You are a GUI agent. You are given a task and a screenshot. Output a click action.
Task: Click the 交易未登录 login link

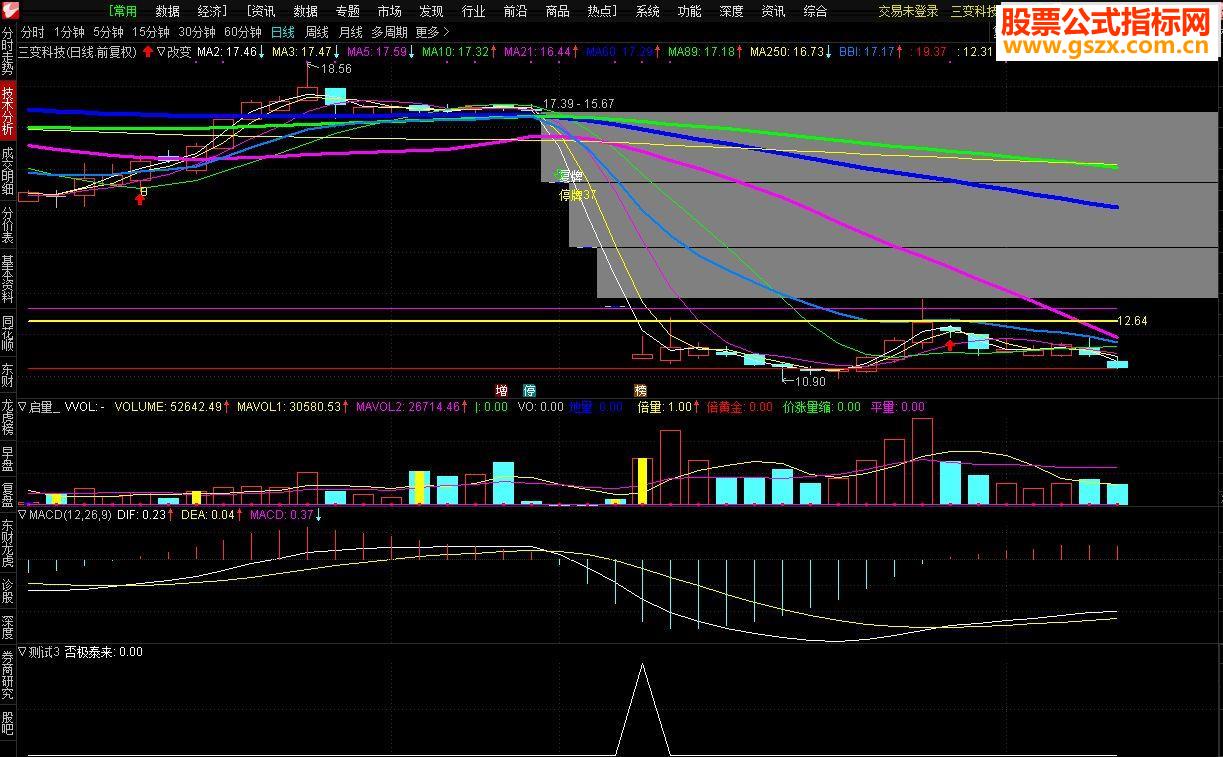point(908,11)
